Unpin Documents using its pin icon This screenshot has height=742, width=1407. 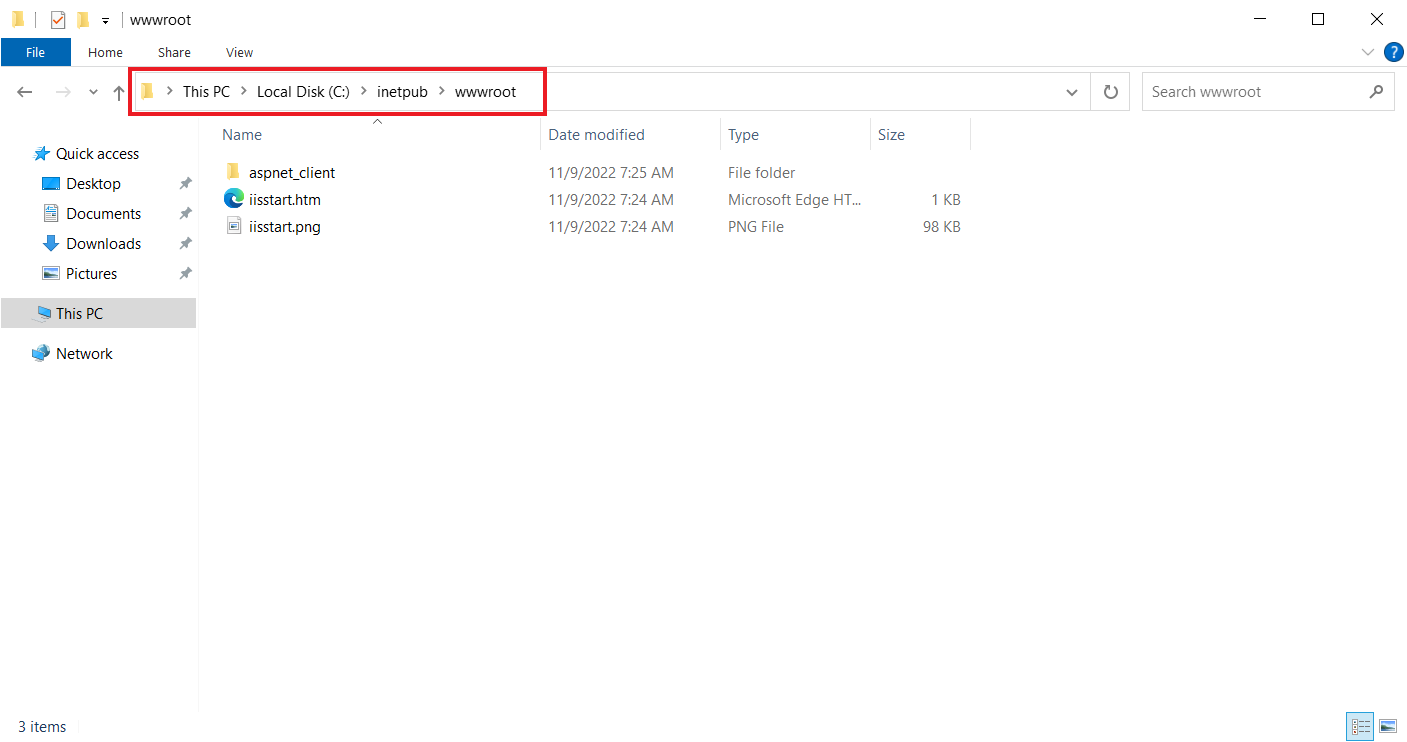[x=185, y=214]
